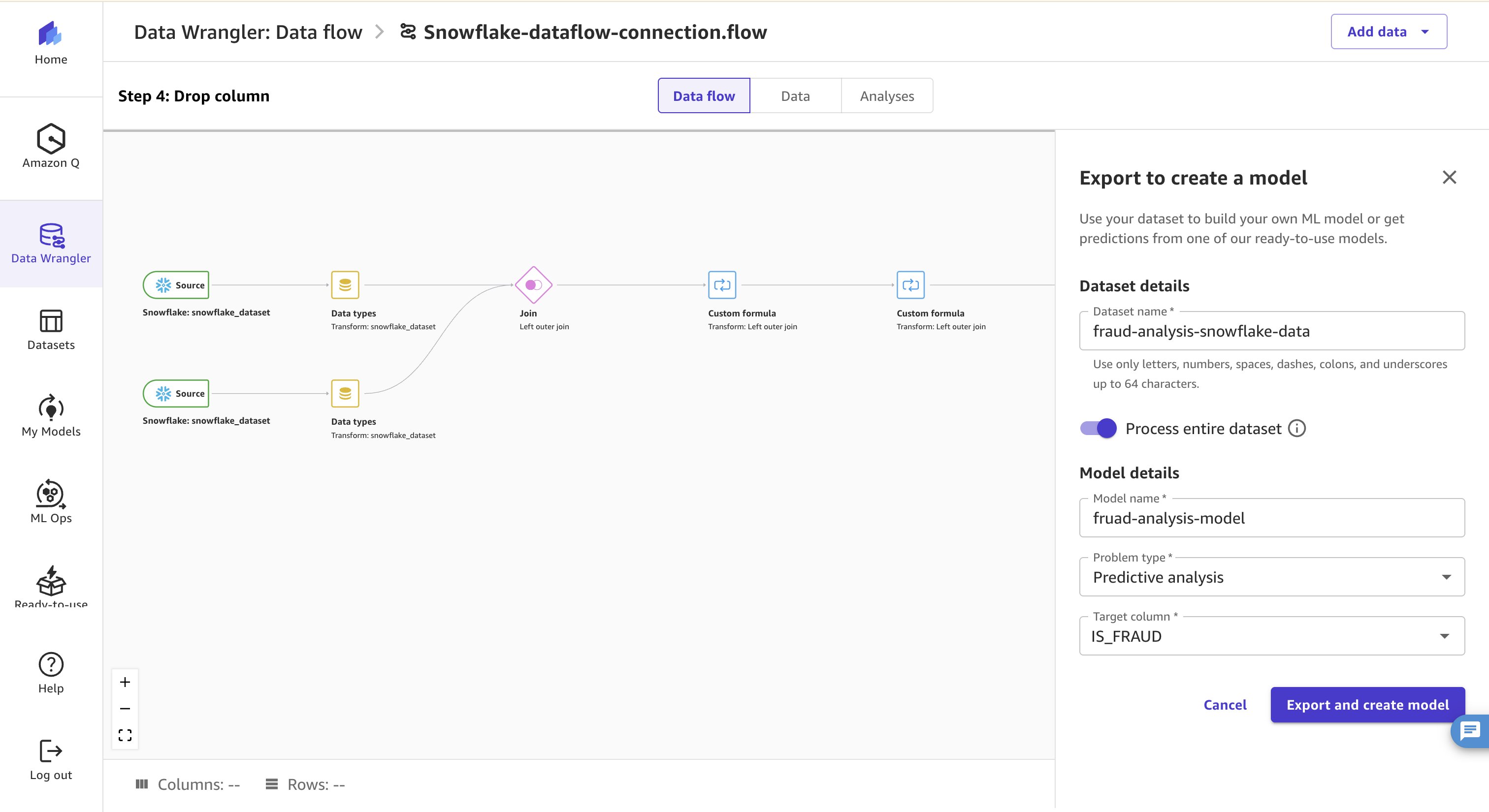Click the Rows count in status bar
The height and width of the screenshot is (812, 1489).
(x=305, y=784)
